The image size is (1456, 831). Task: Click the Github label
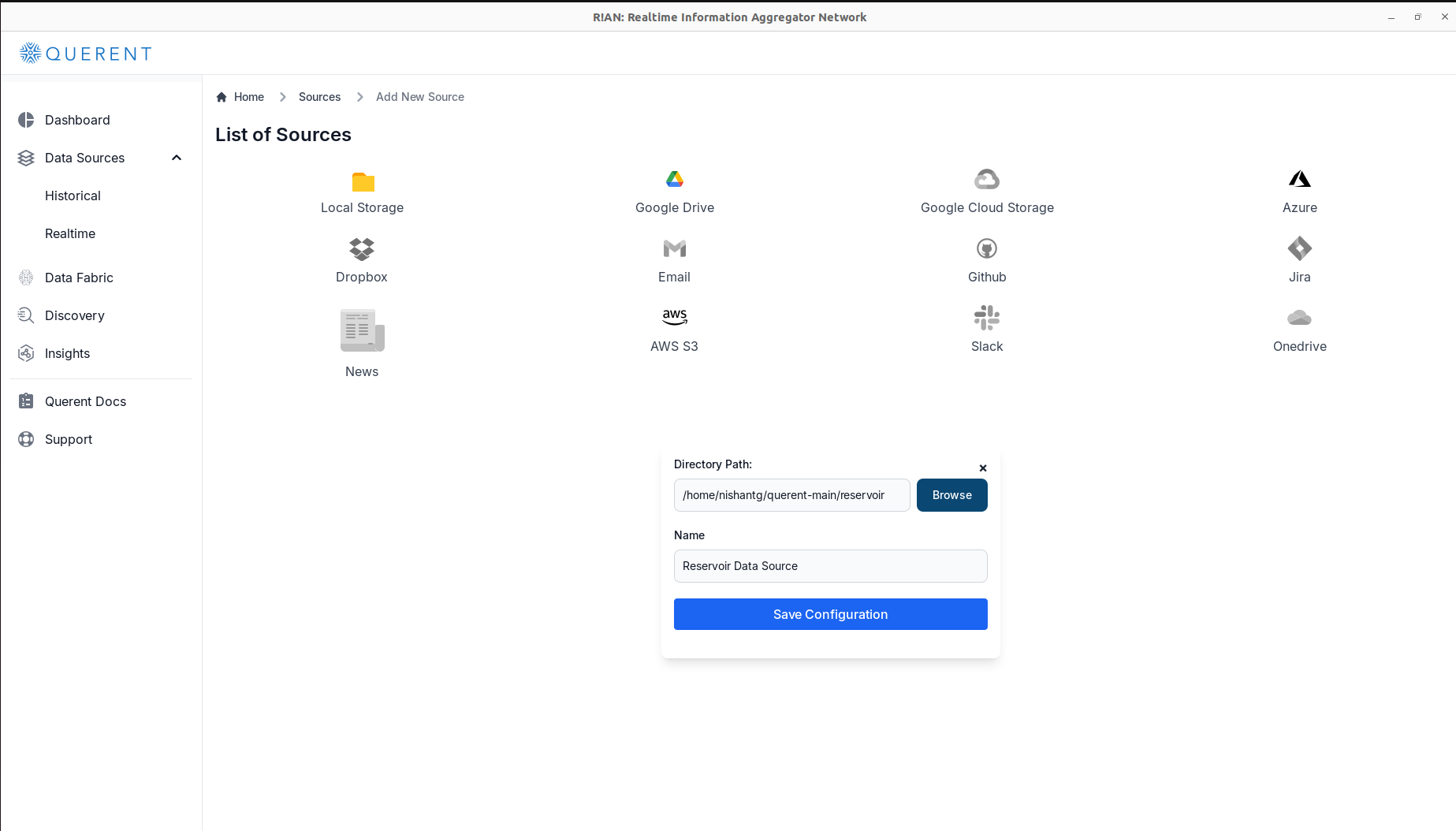click(x=987, y=277)
